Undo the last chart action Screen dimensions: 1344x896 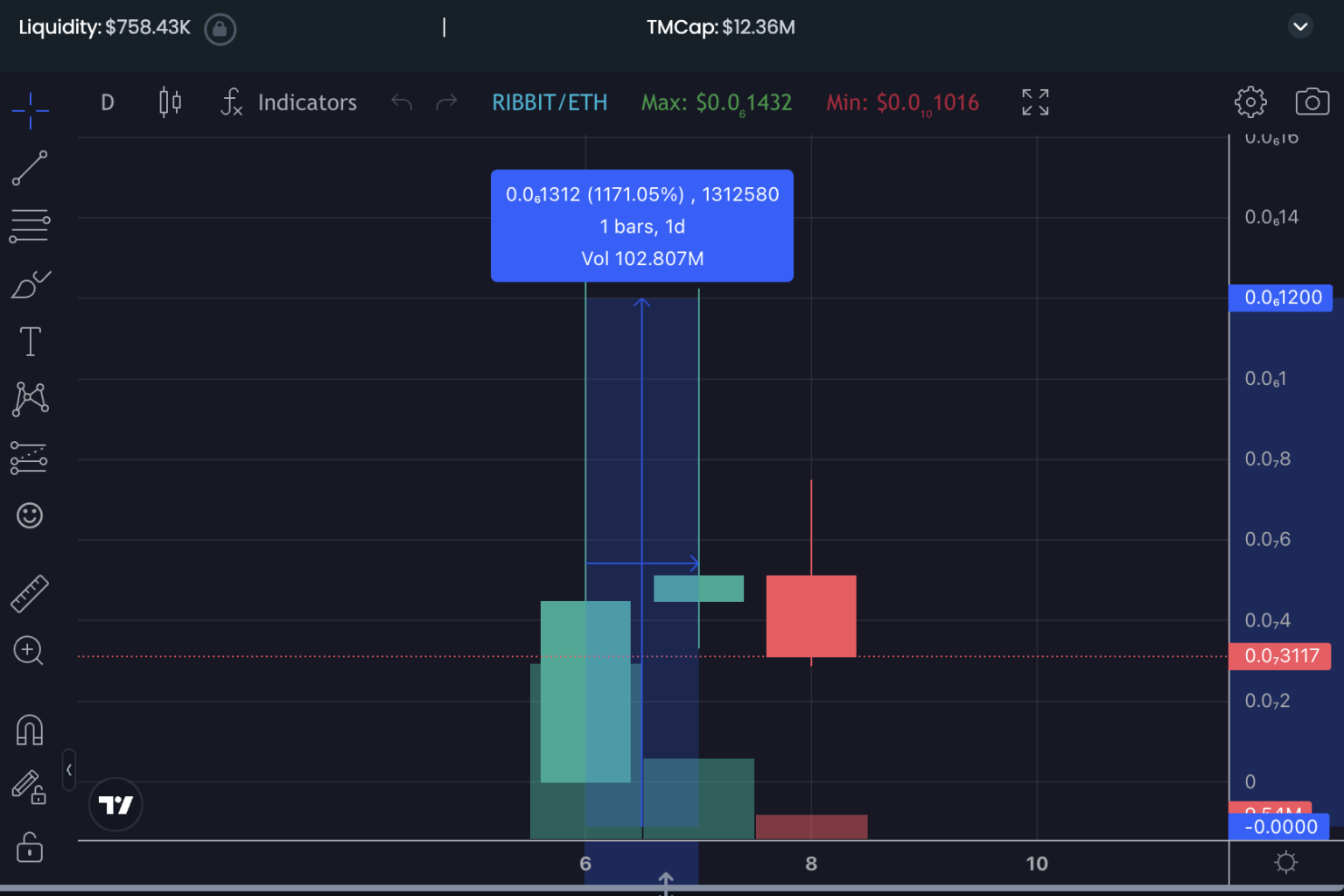point(402,102)
